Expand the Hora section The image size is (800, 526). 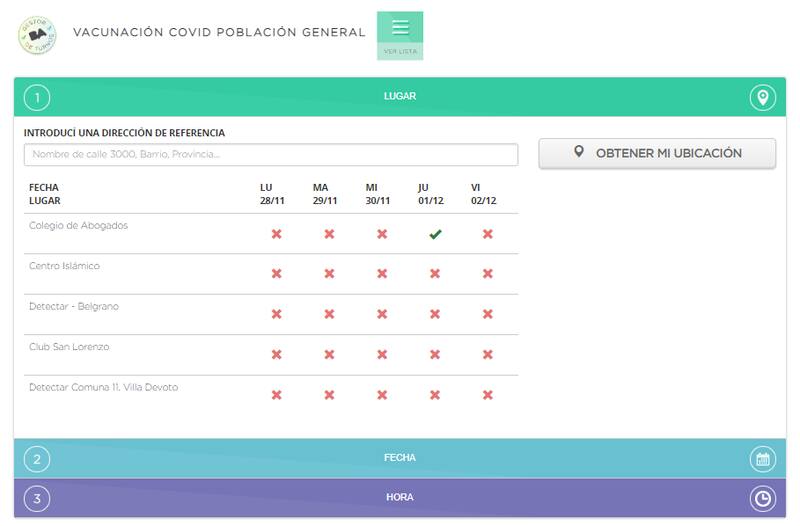[400, 497]
